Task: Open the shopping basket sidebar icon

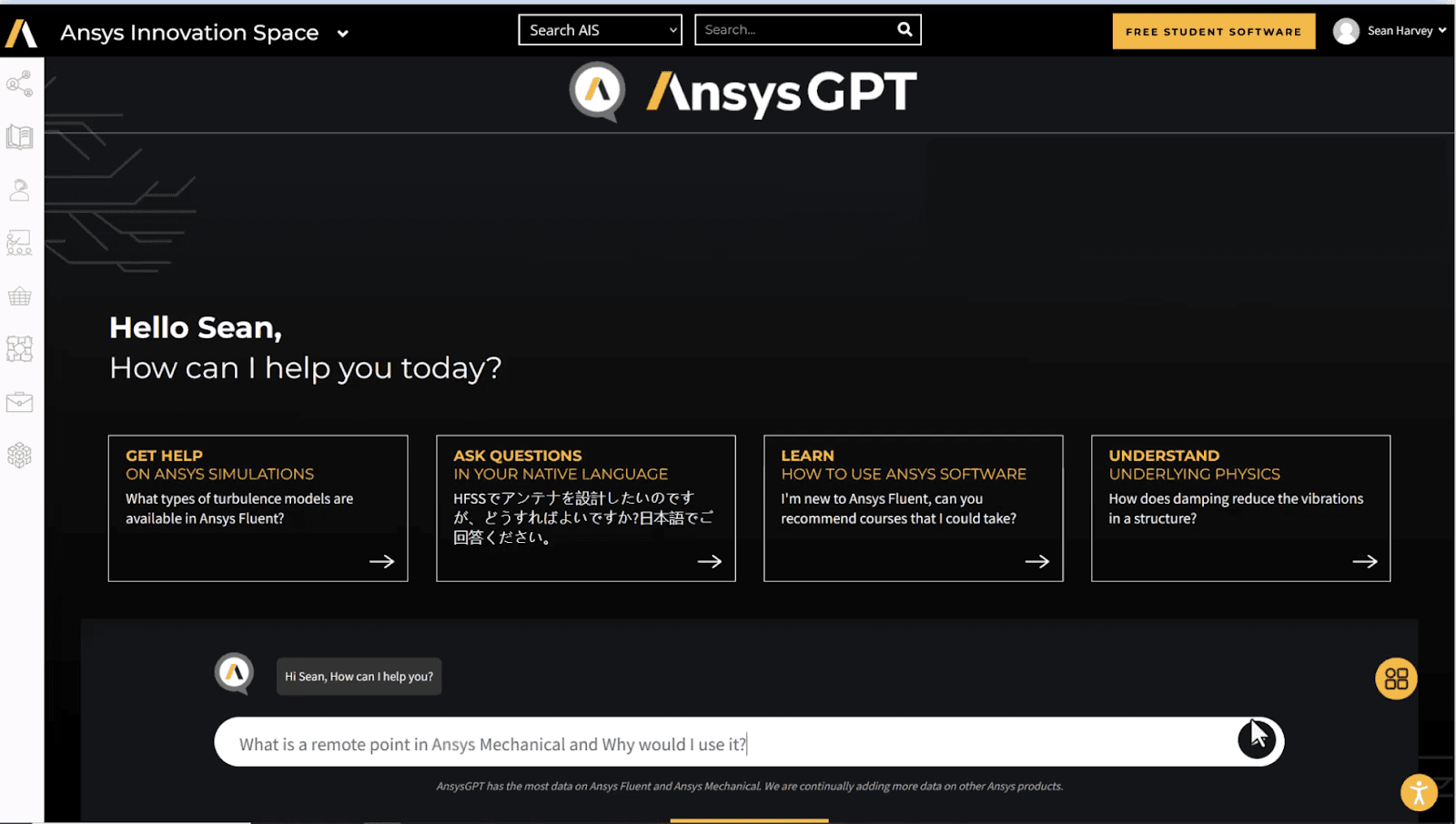Action: (x=20, y=296)
